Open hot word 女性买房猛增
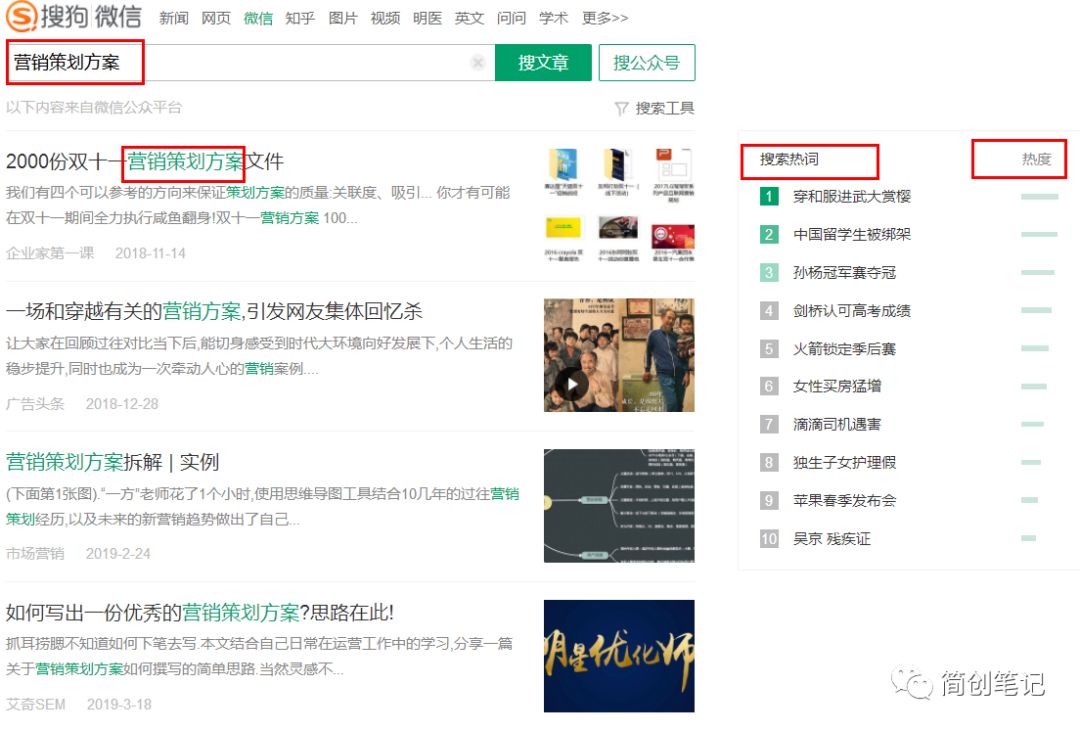 pos(837,387)
